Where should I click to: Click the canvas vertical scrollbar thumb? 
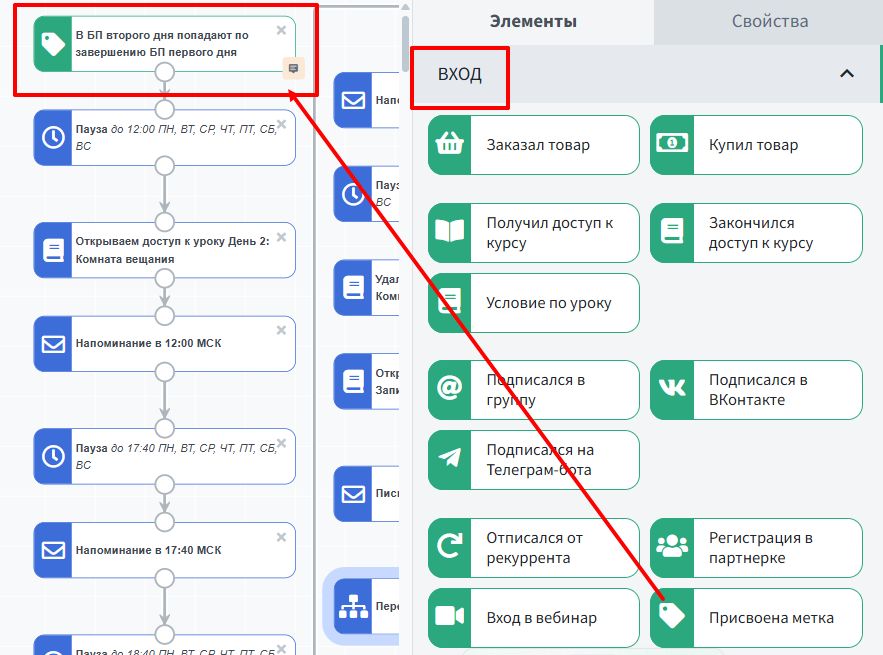(405, 44)
